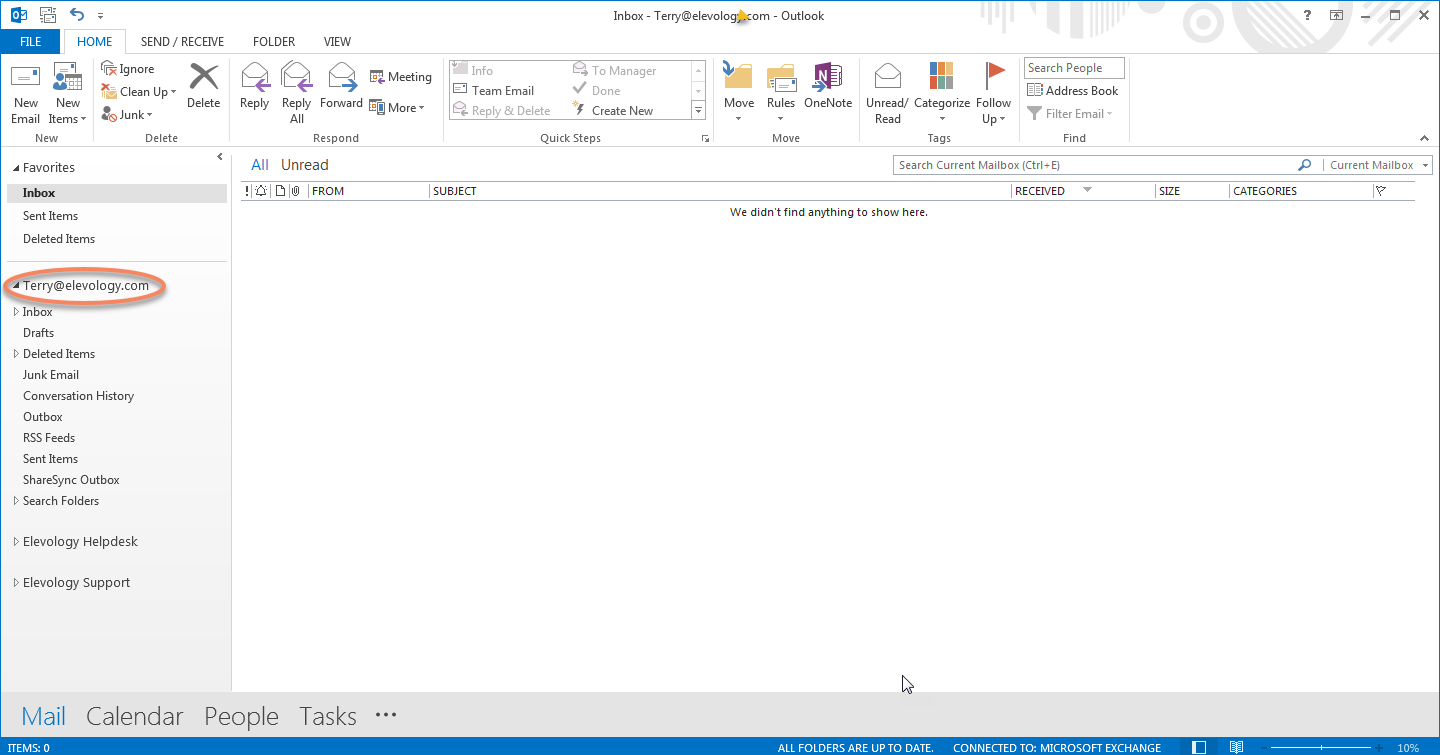Expand the Elevology Support mailbox
Viewport: 1440px width, 755px height.
[15, 583]
